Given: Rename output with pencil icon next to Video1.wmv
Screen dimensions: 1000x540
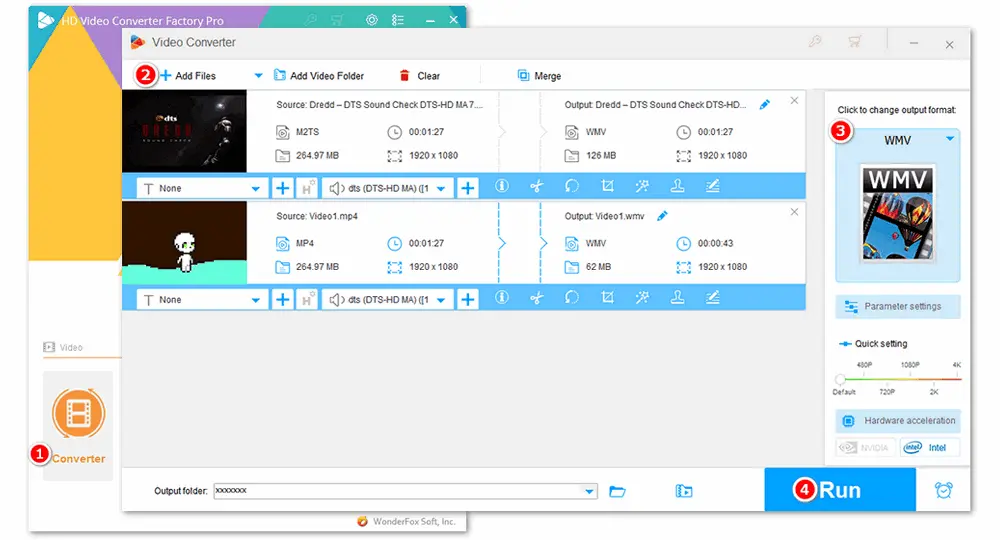Looking at the screenshot, I should pos(662,216).
